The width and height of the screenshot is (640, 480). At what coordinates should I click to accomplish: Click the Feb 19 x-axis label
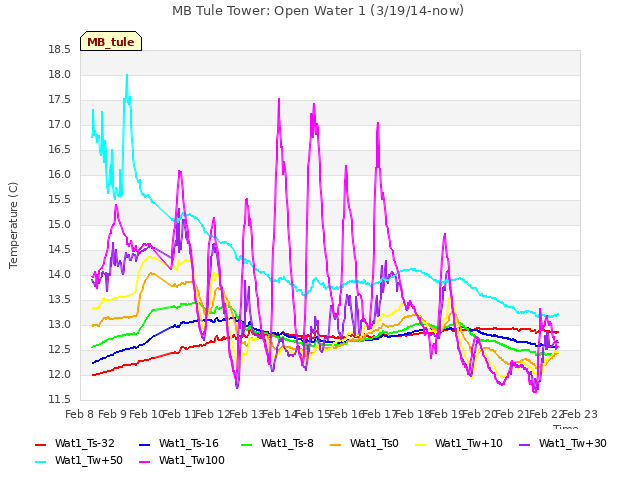(446, 414)
